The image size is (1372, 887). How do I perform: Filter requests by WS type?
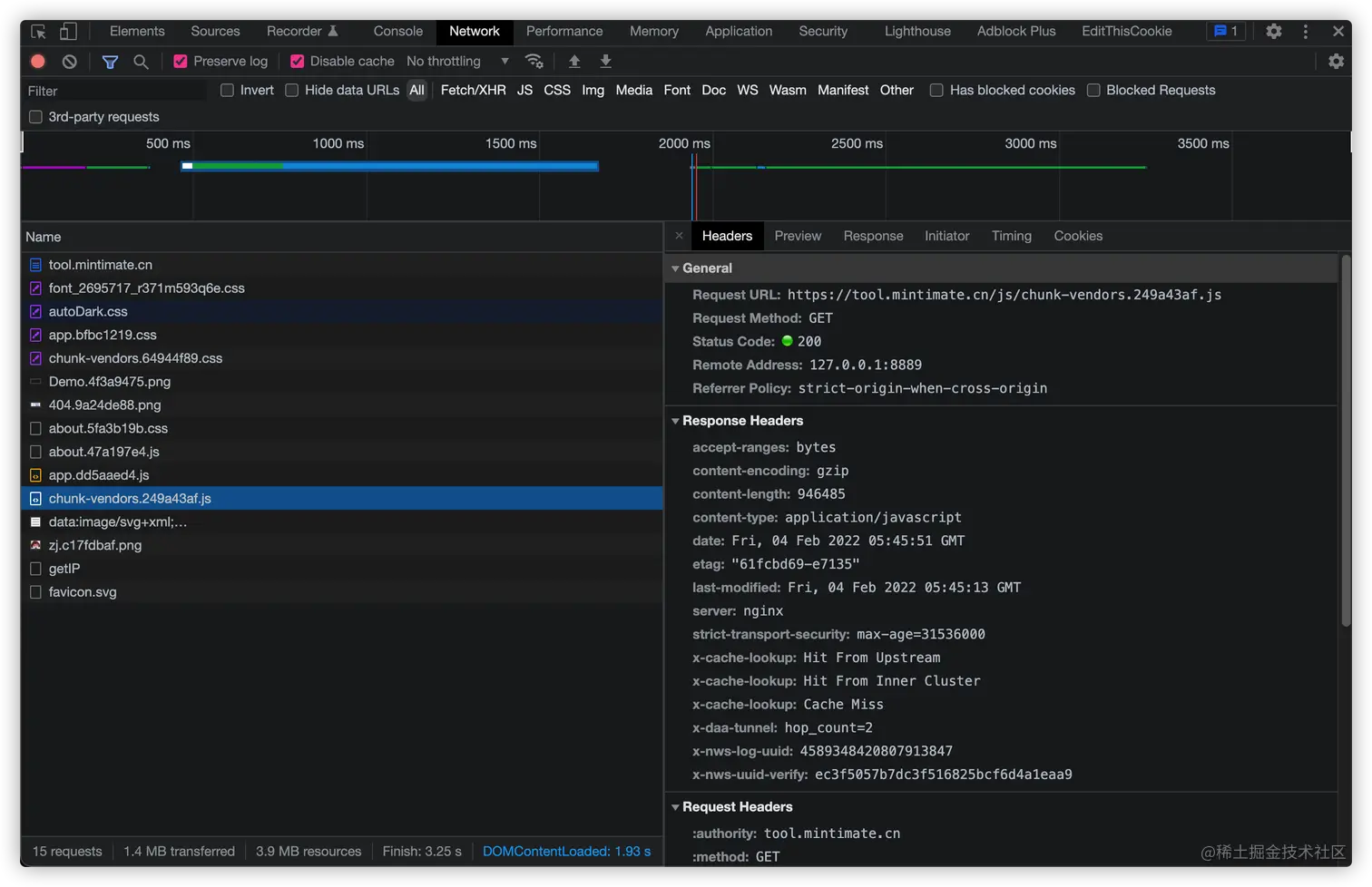point(748,91)
